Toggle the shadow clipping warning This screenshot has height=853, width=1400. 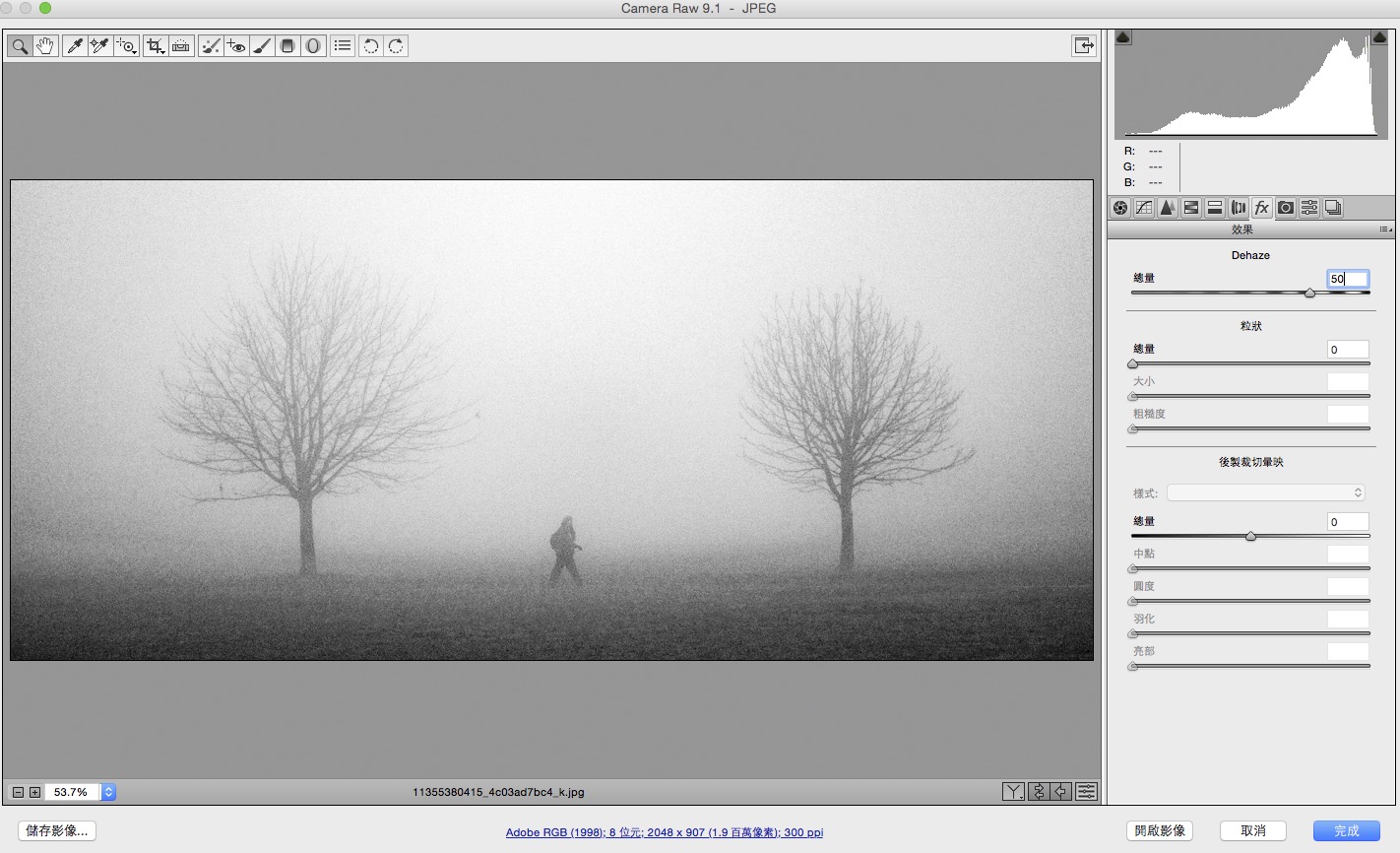tap(1123, 37)
